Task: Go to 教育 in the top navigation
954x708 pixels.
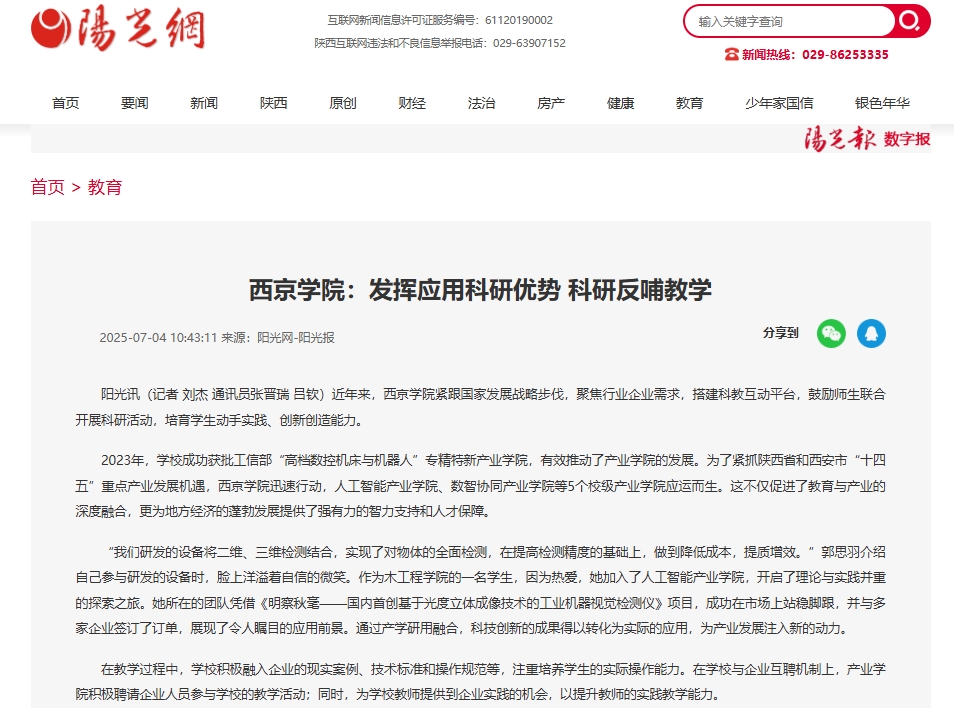Action: point(689,103)
